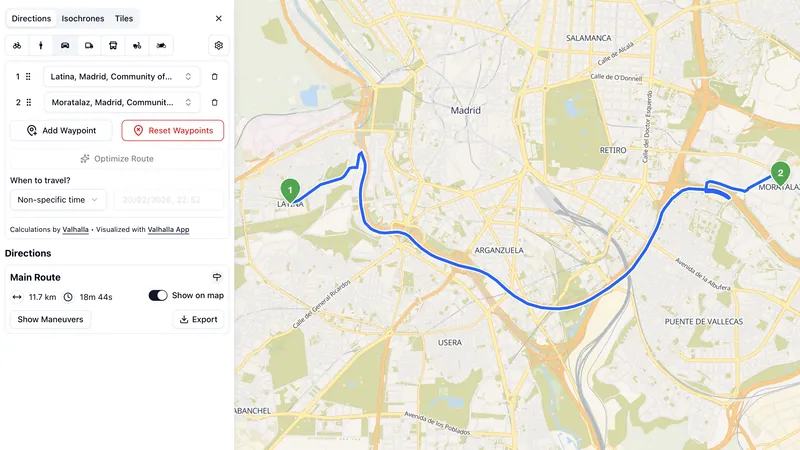This screenshot has width=800, height=450.
Task: Choose the bus travel mode icon
Action: pos(113,45)
